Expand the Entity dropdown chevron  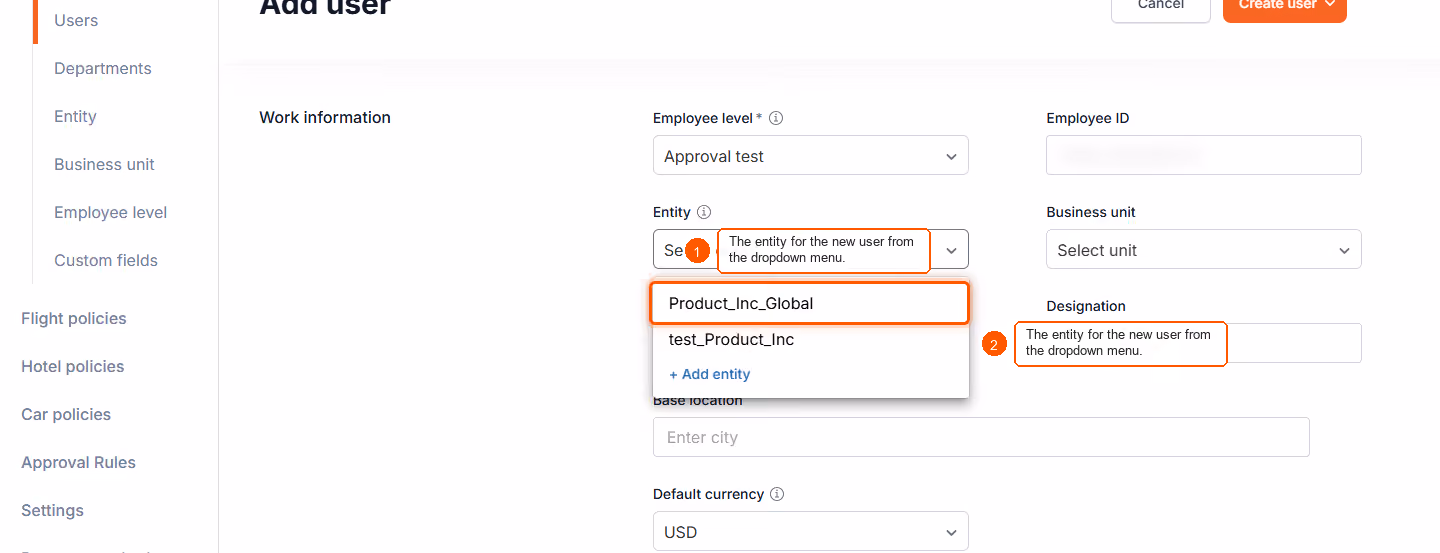951,250
